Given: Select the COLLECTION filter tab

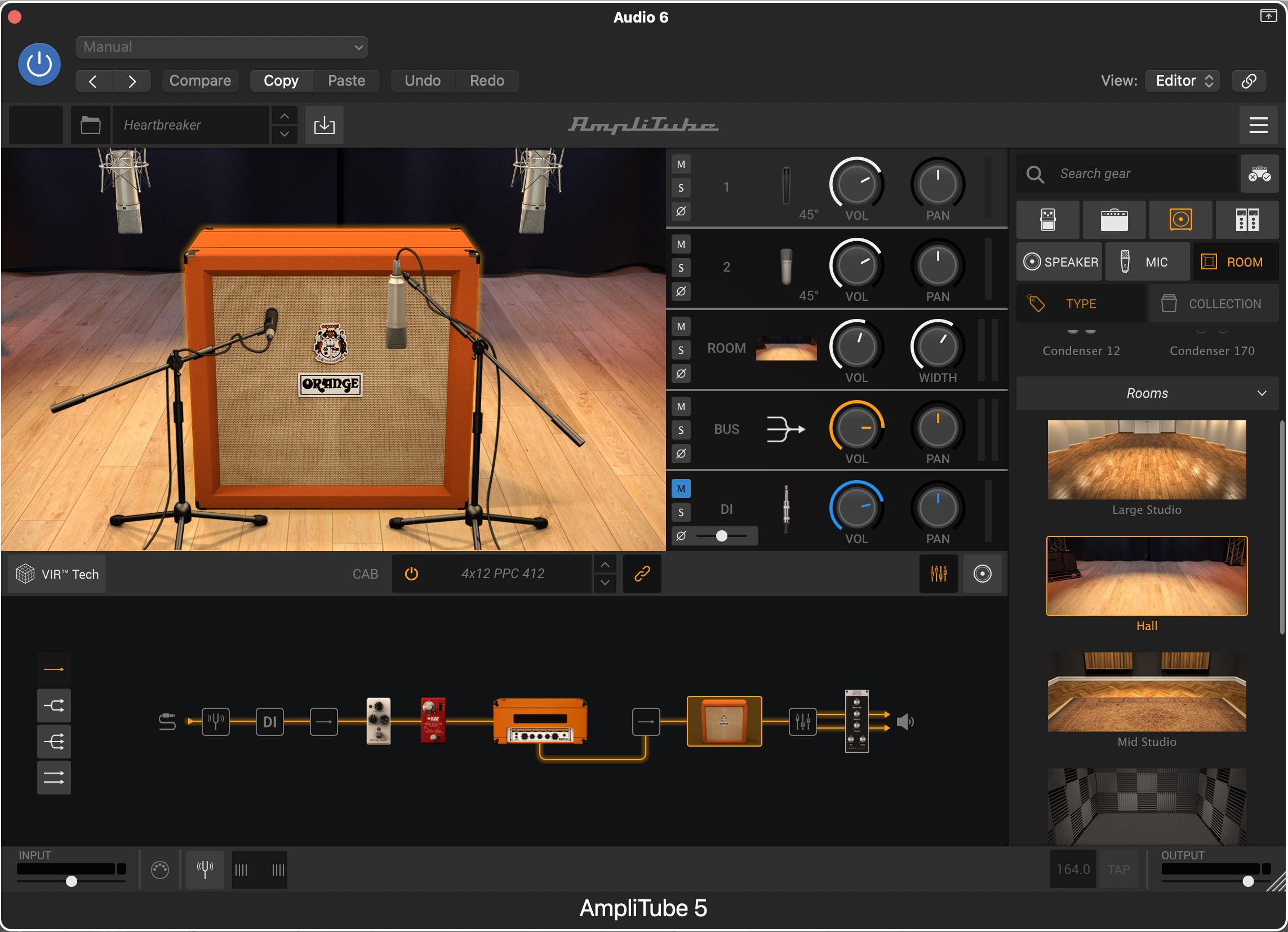Looking at the screenshot, I should click(x=1214, y=304).
